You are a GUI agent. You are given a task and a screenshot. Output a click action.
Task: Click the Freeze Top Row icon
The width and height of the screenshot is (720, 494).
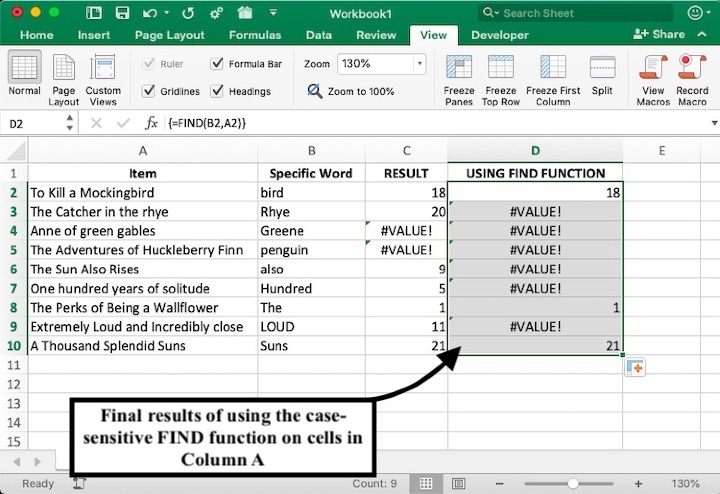click(501, 68)
